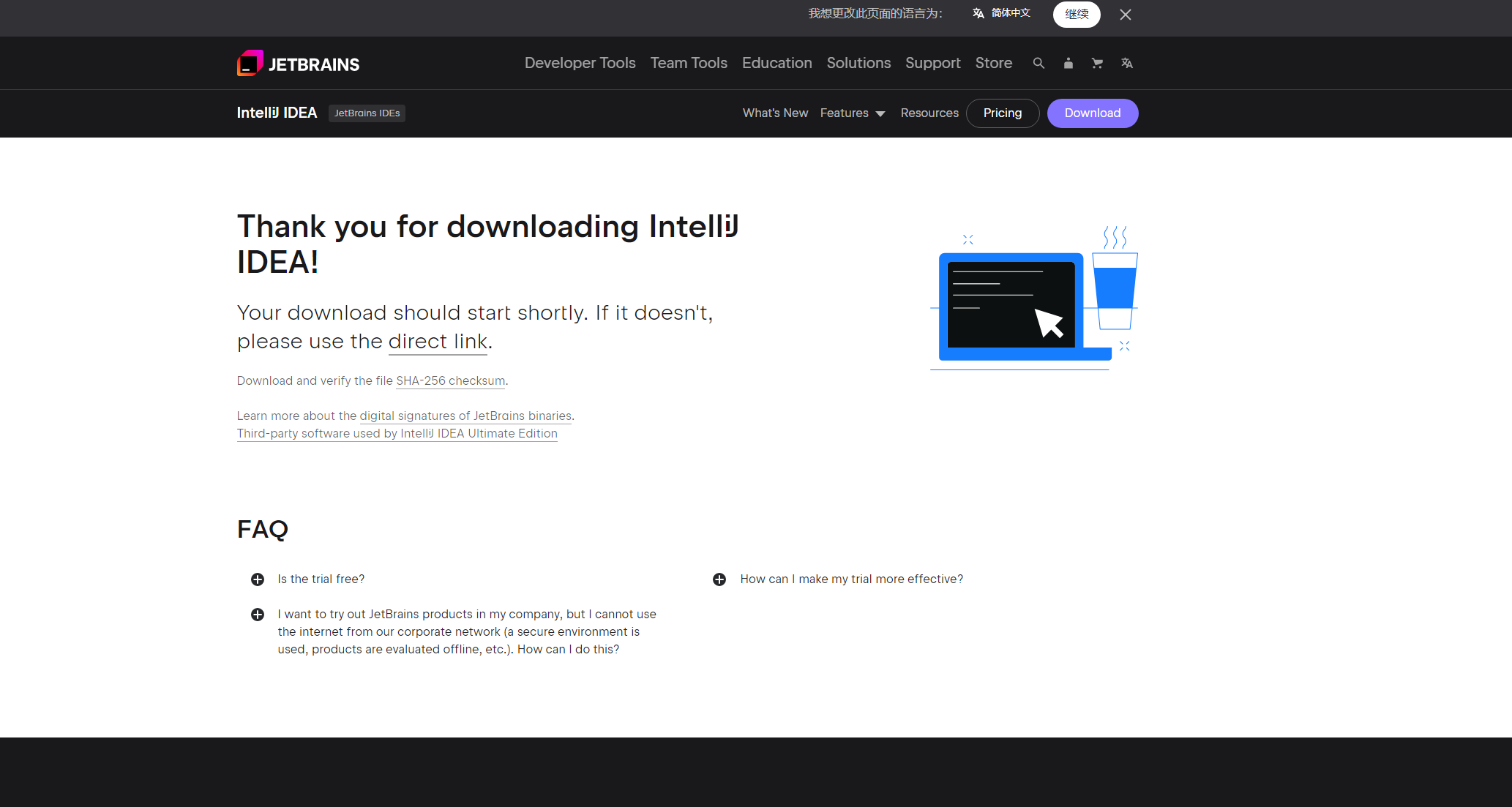
Task: Open the Support menu
Action: 933,63
